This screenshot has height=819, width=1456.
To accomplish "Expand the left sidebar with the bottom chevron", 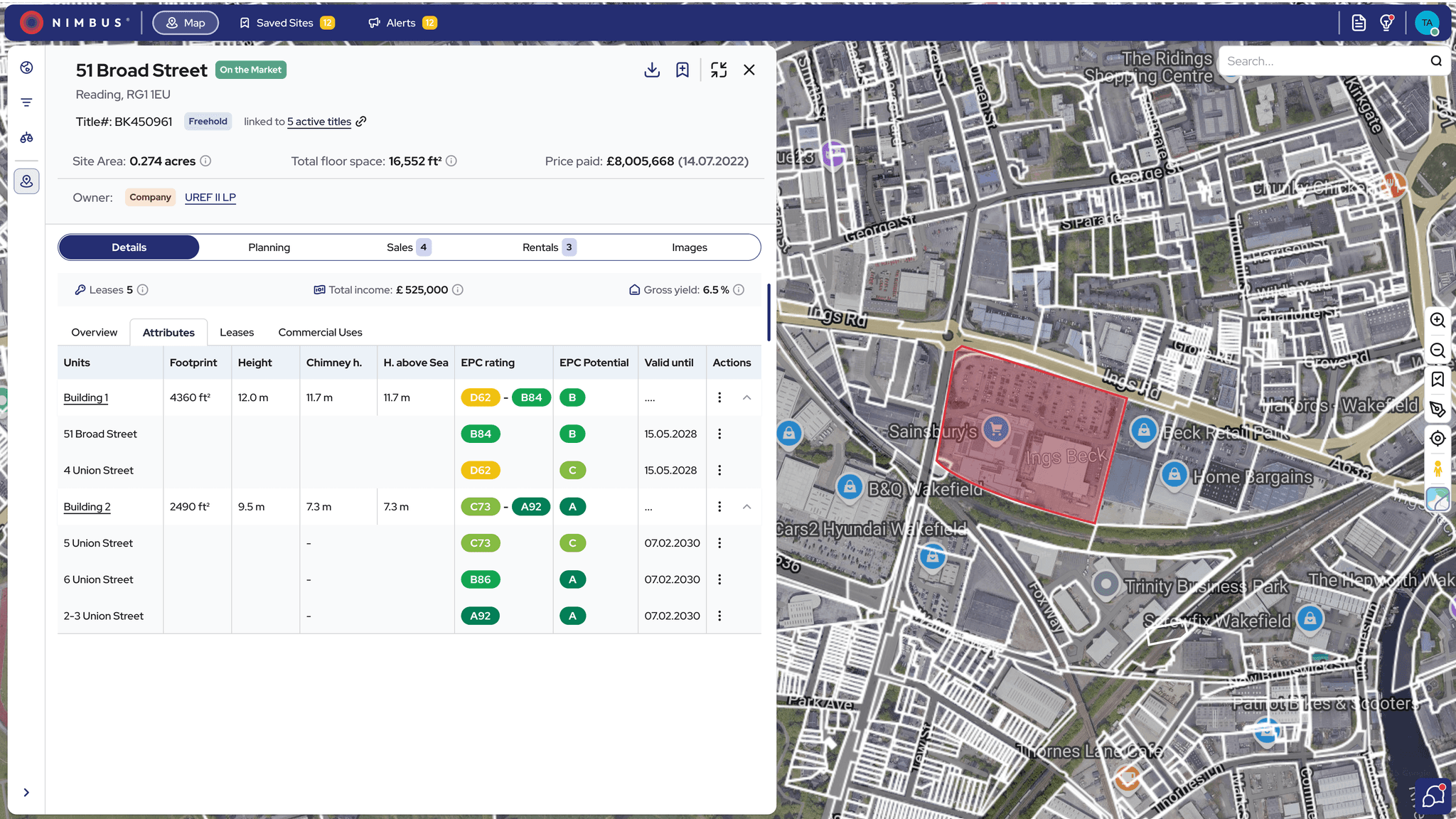I will tap(26, 793).
